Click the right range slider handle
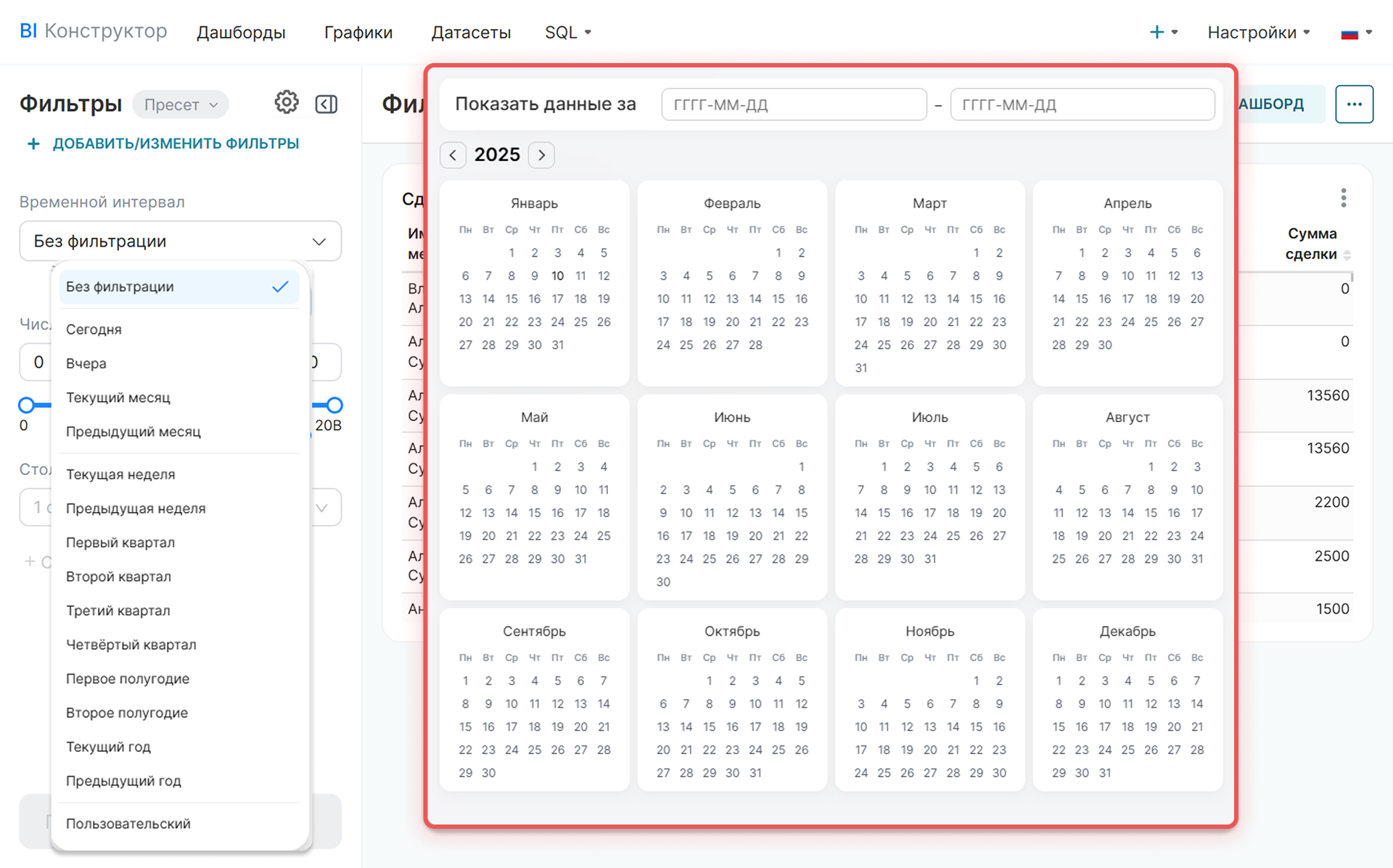This screenshot has height=868, width=1393. pos(334,405)
